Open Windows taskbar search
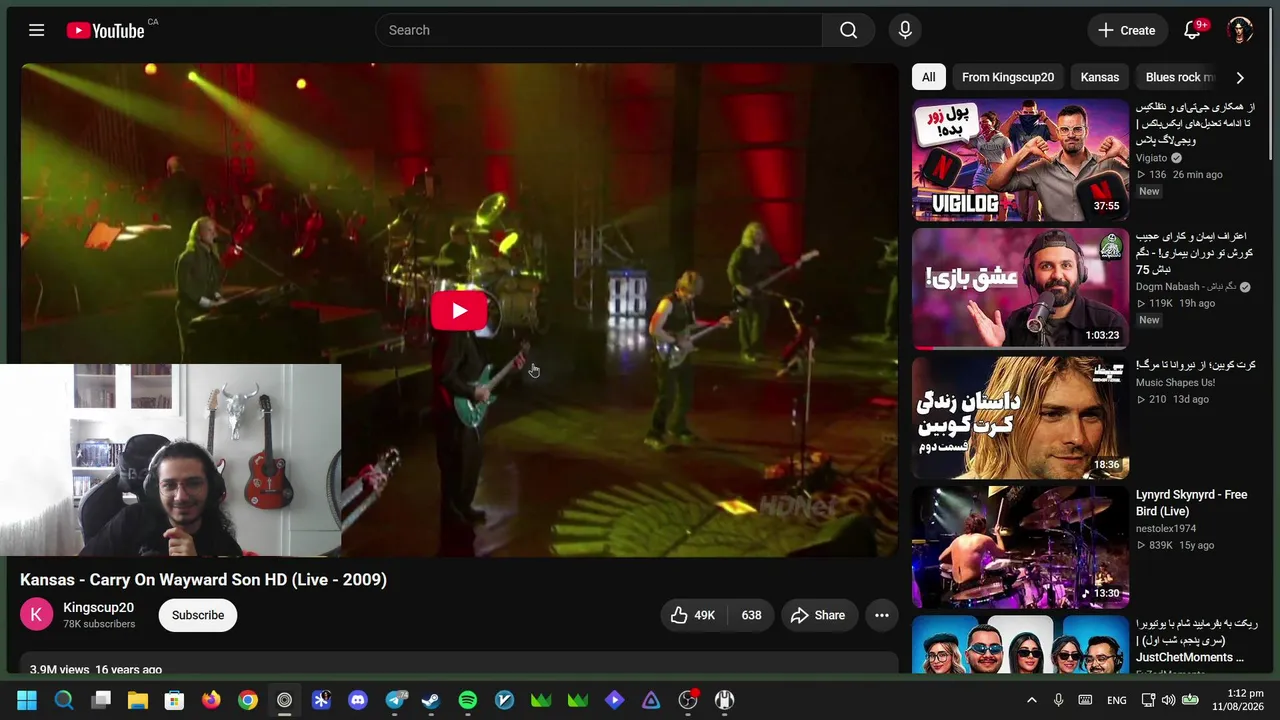This screenshot has width=1280, height=720. [x=64, y=700]
